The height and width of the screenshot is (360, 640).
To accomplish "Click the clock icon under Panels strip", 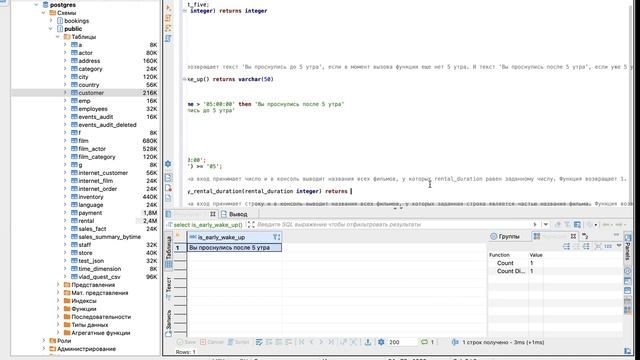I will tap(628, 271).
